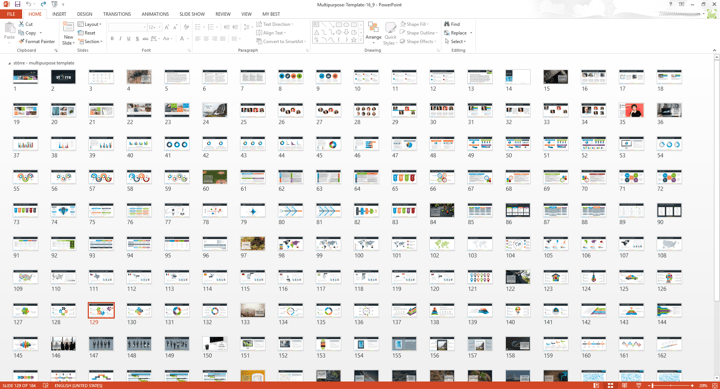
Task: Select slide 1 thumbnail
Action: pyautogui.click(x=25, y=77)
